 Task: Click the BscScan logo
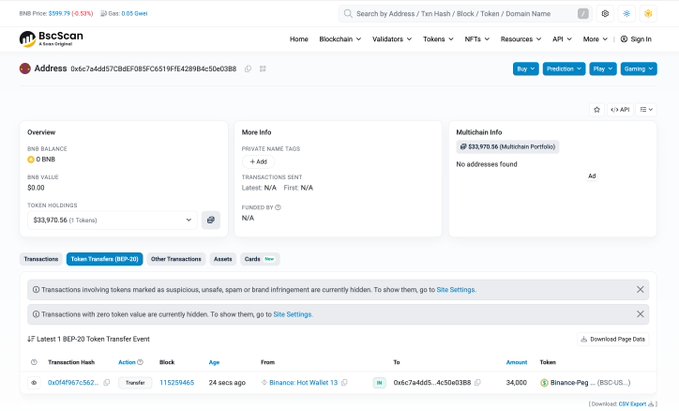(51, 39)
